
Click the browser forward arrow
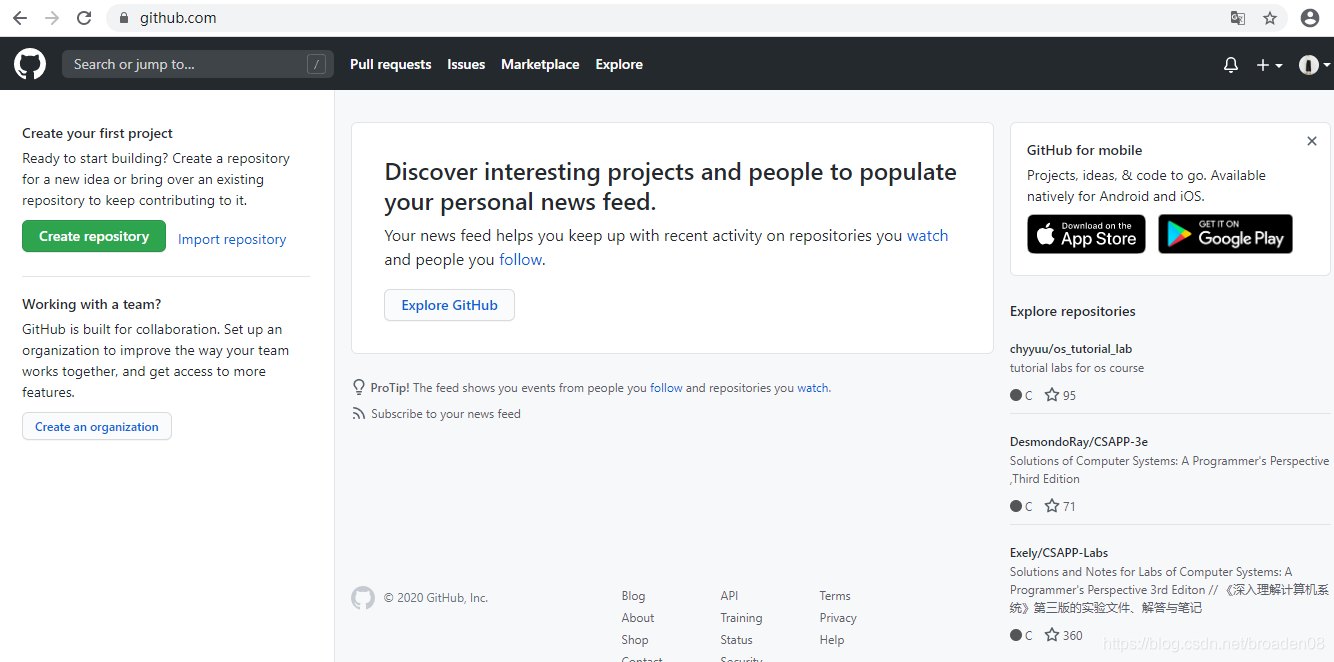click(x=52, y=18)
